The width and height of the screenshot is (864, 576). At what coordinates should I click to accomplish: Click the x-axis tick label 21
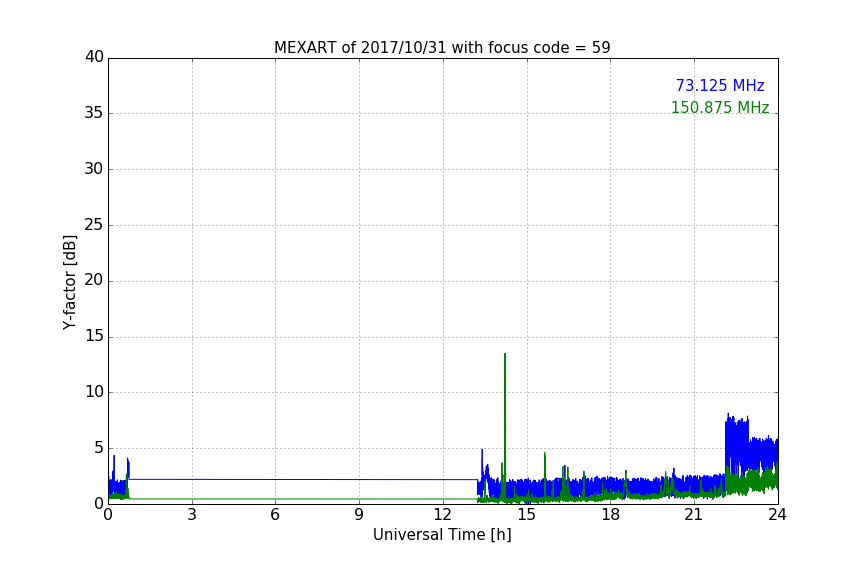click(694, 515)
